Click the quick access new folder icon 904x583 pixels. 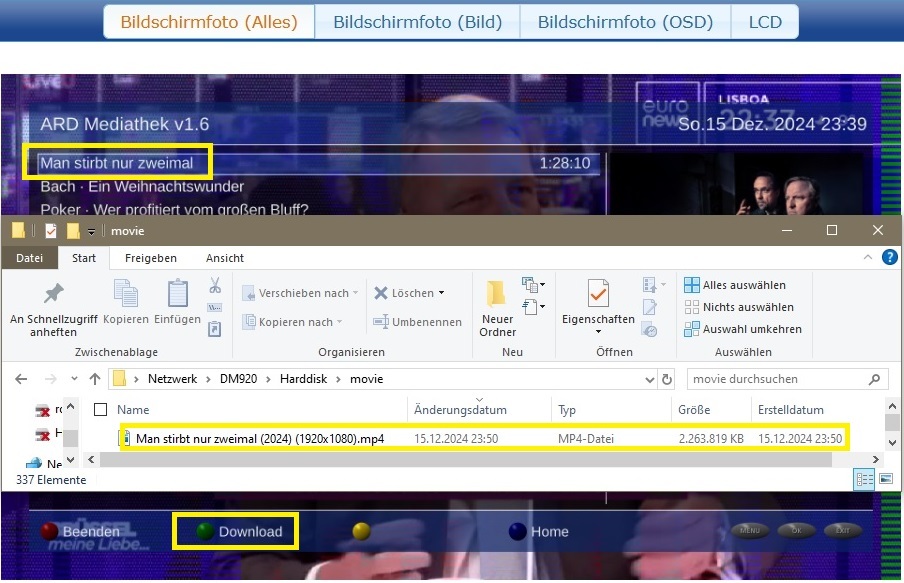[x=73, y=231]
